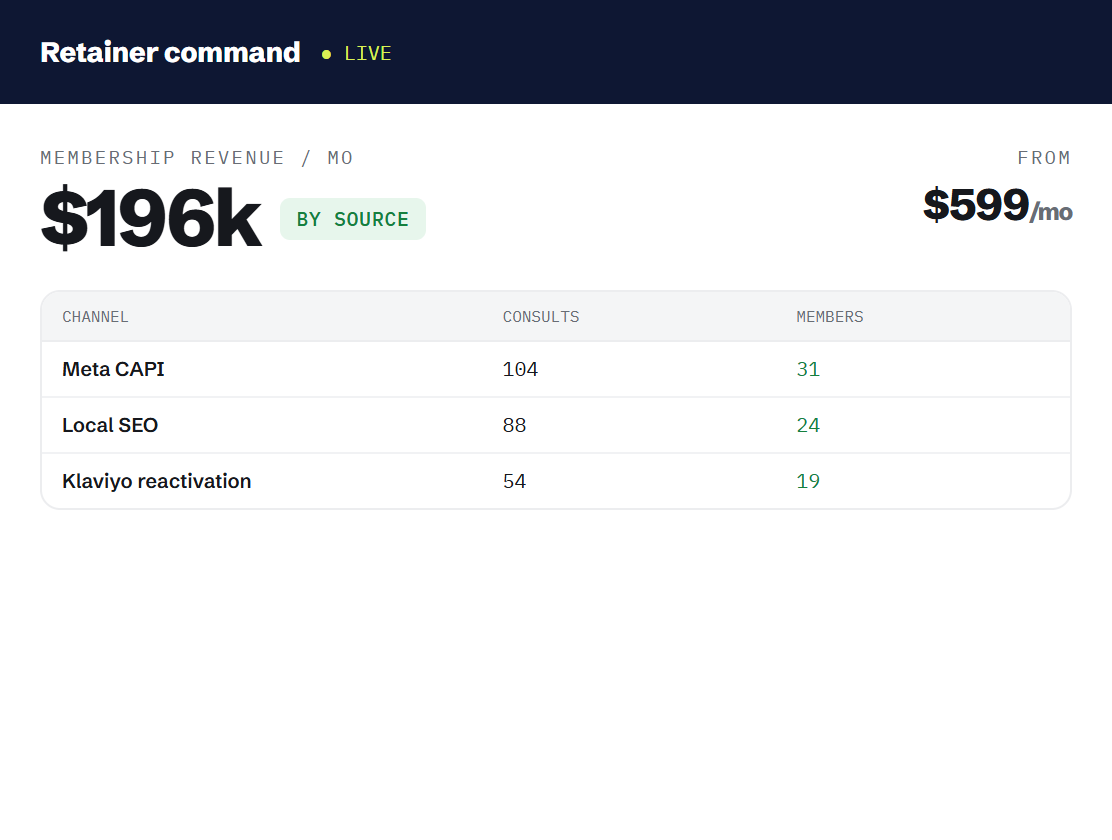1112x840 pixels.
Task: Click the CHANNEL column header
Action: pos(95,317)
